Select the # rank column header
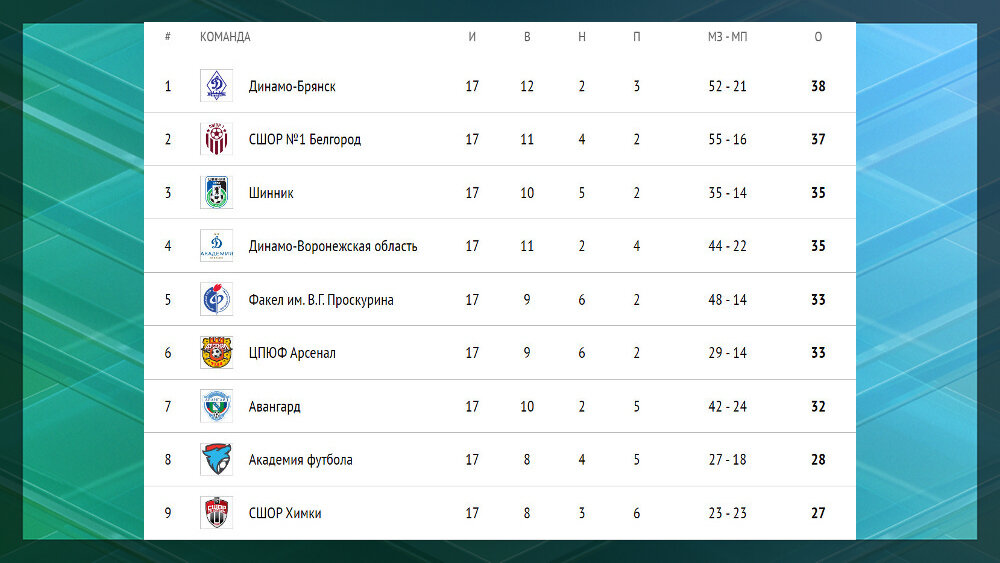The image size is (1000, 563). click(x=168, y=37)
